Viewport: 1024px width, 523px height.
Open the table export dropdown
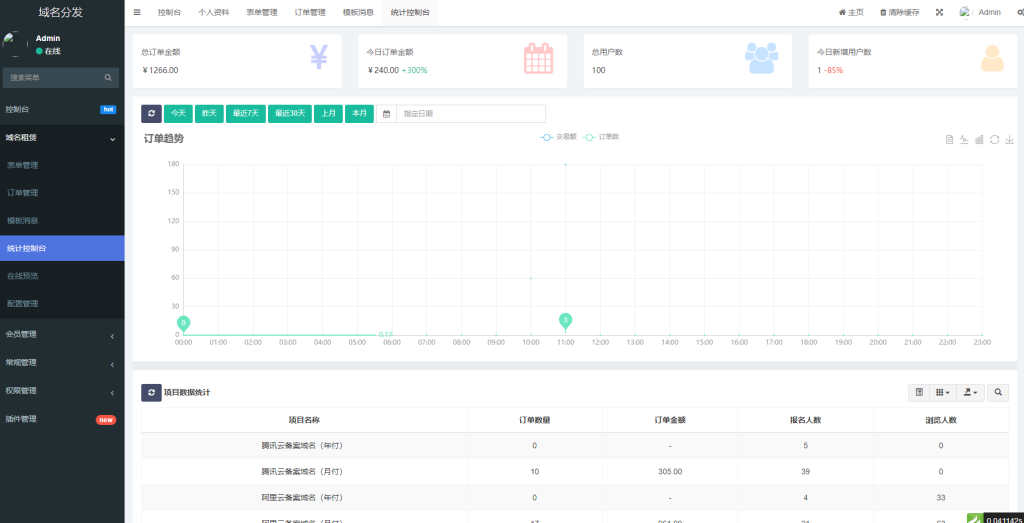970,393
